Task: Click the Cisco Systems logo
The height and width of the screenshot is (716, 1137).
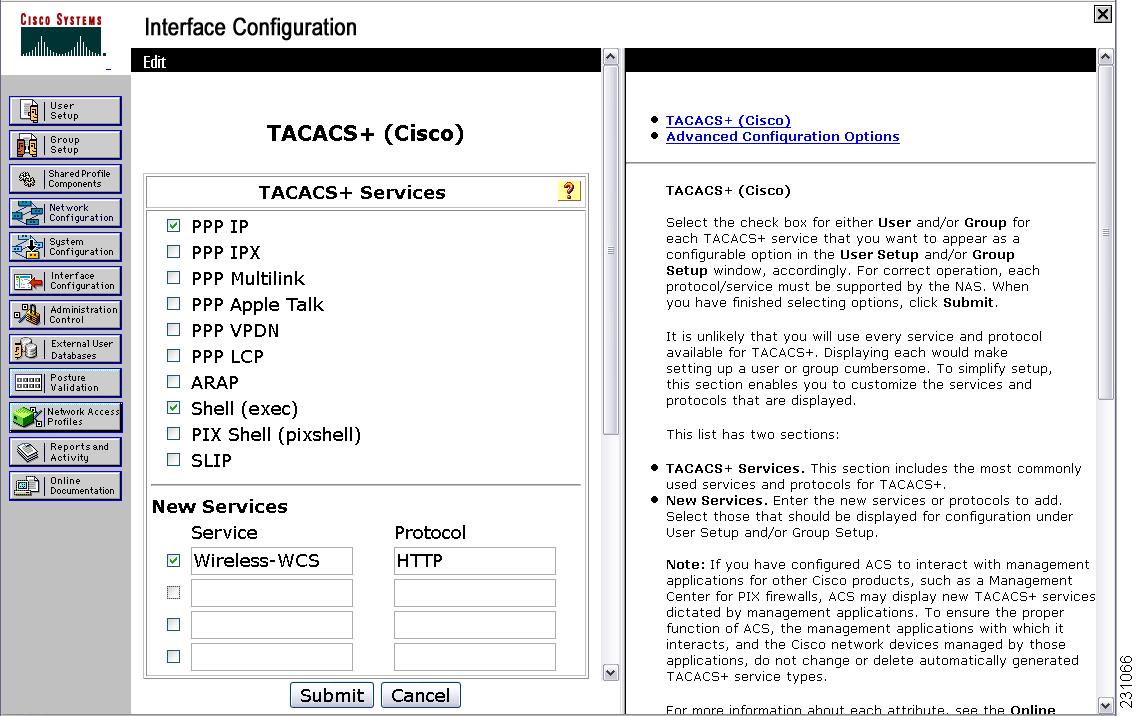Action: (62, 36)
